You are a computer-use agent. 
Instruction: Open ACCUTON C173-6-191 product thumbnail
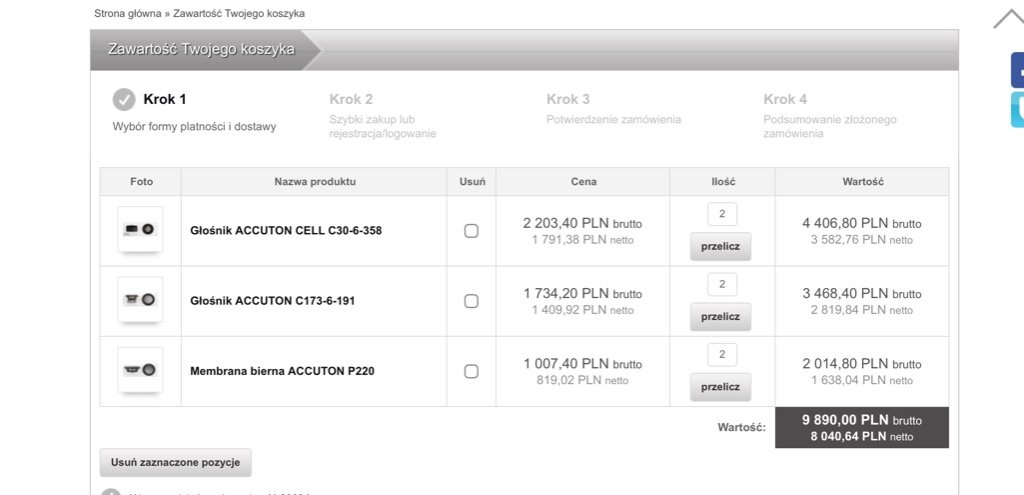[140, 300]
